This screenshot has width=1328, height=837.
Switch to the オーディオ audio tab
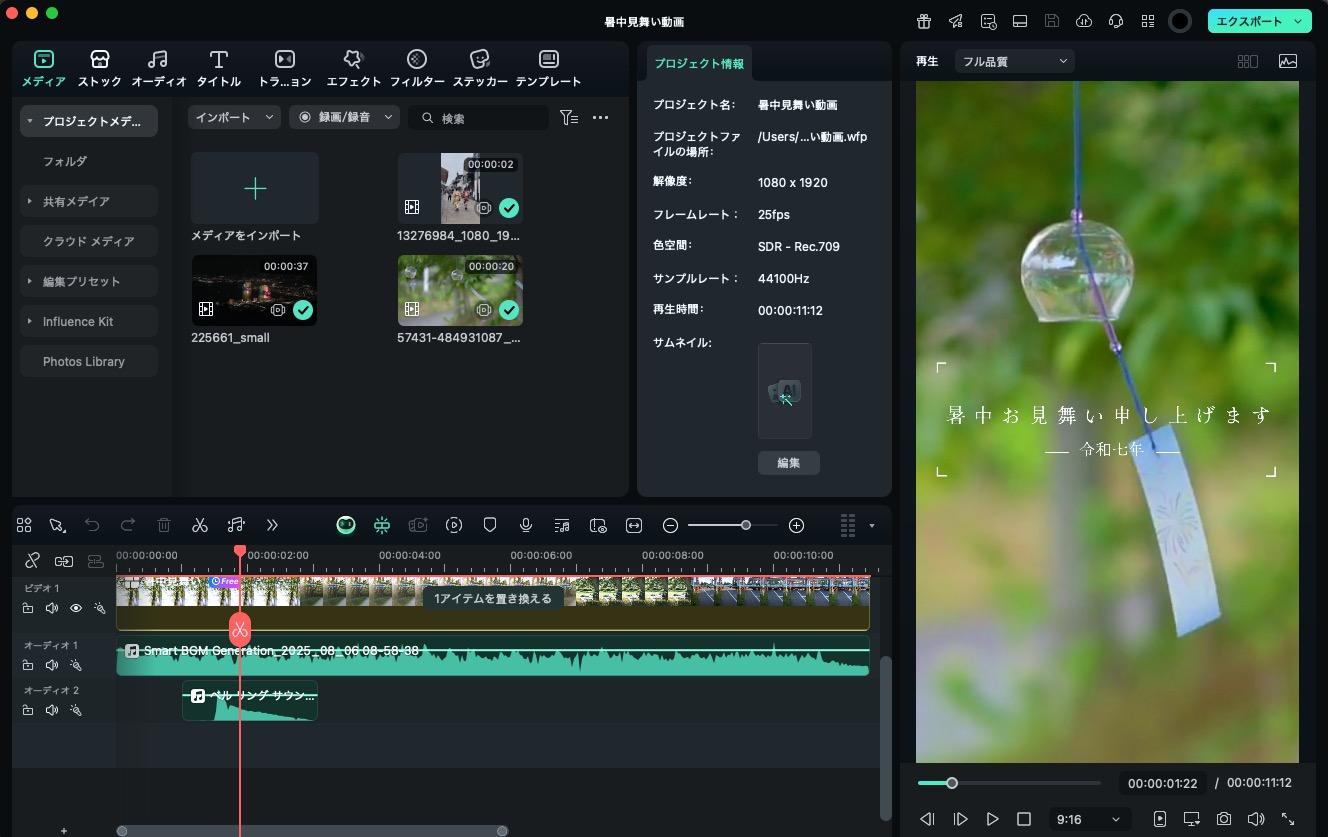tap(159, 68)
